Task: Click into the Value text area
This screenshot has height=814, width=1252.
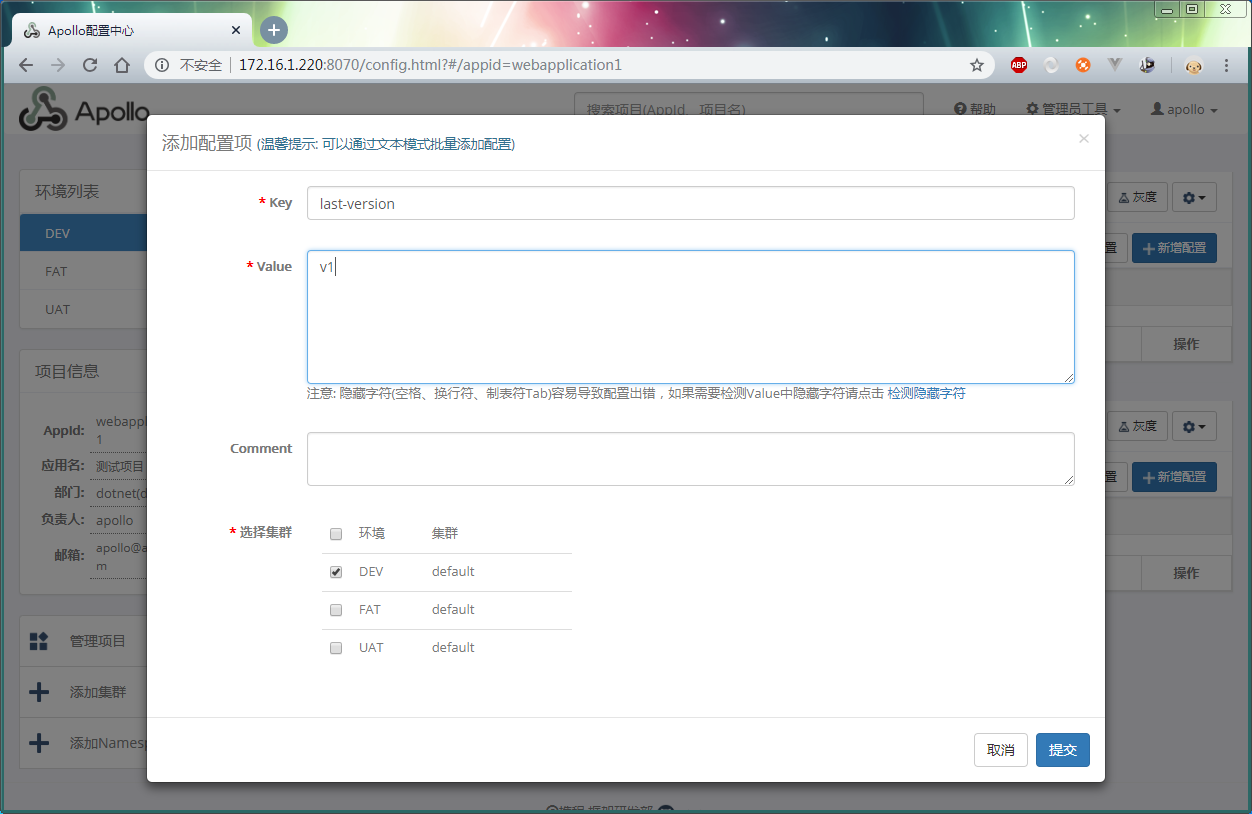Action: [690, 317]
